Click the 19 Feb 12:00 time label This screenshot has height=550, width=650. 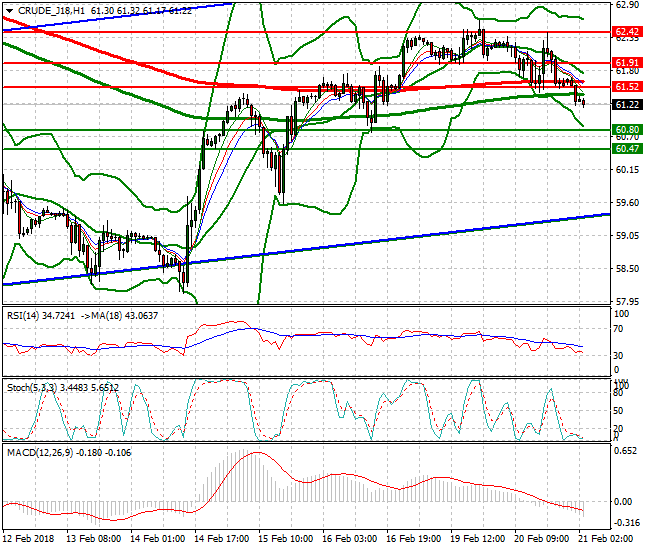pos(478,539)
